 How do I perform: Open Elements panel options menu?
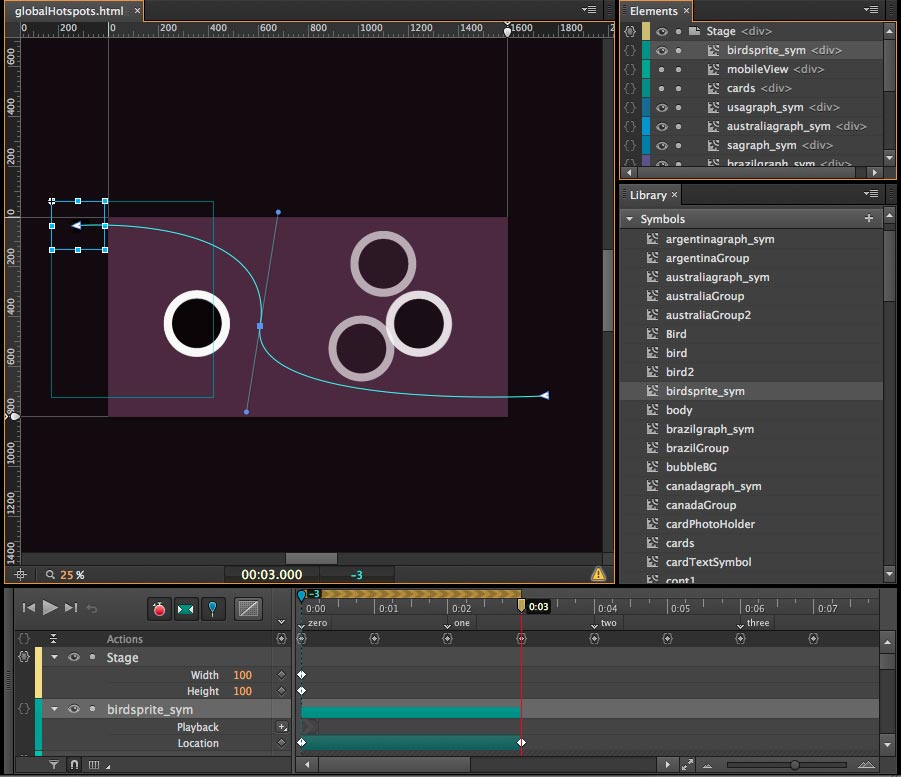(871, 9)
